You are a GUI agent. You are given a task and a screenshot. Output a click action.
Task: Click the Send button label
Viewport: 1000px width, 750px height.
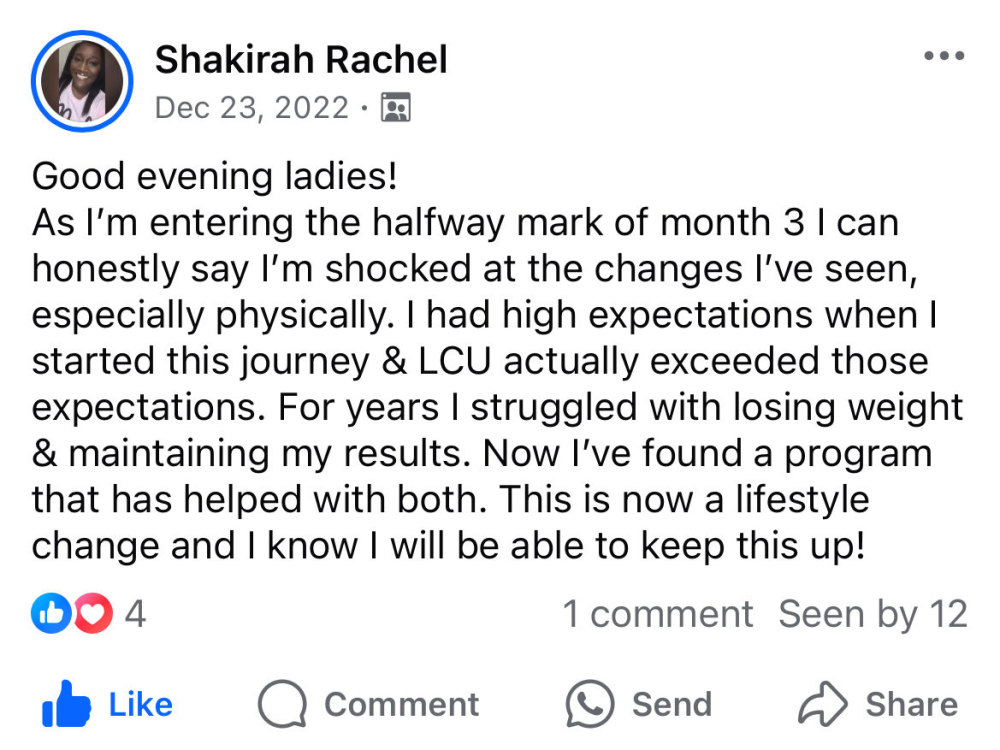tap(672, 705)
